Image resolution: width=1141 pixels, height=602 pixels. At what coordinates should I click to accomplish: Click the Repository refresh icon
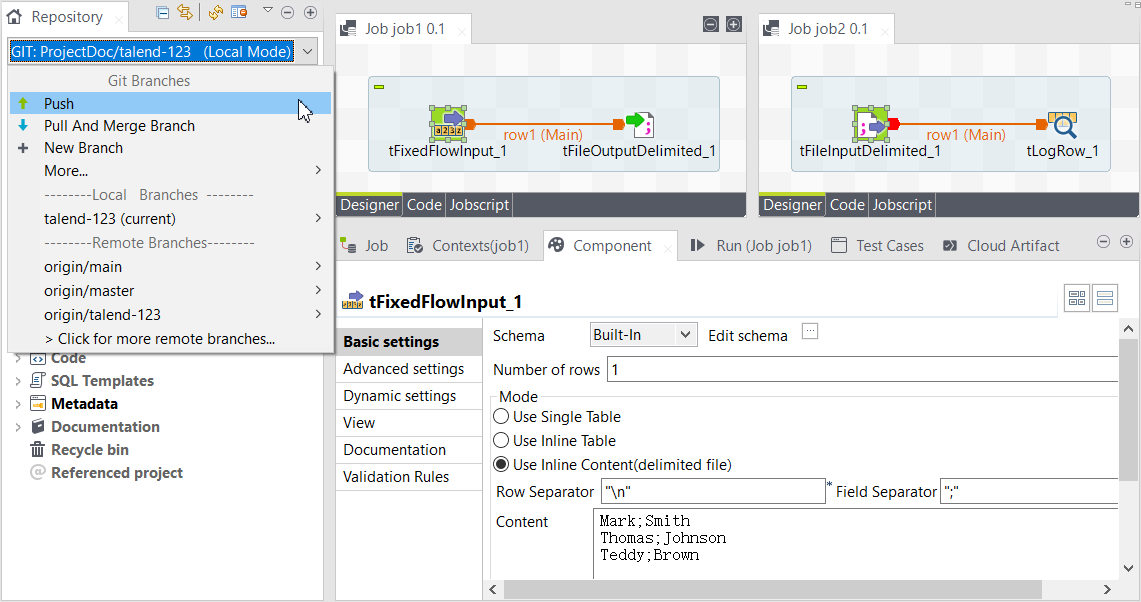coord(215,12)
